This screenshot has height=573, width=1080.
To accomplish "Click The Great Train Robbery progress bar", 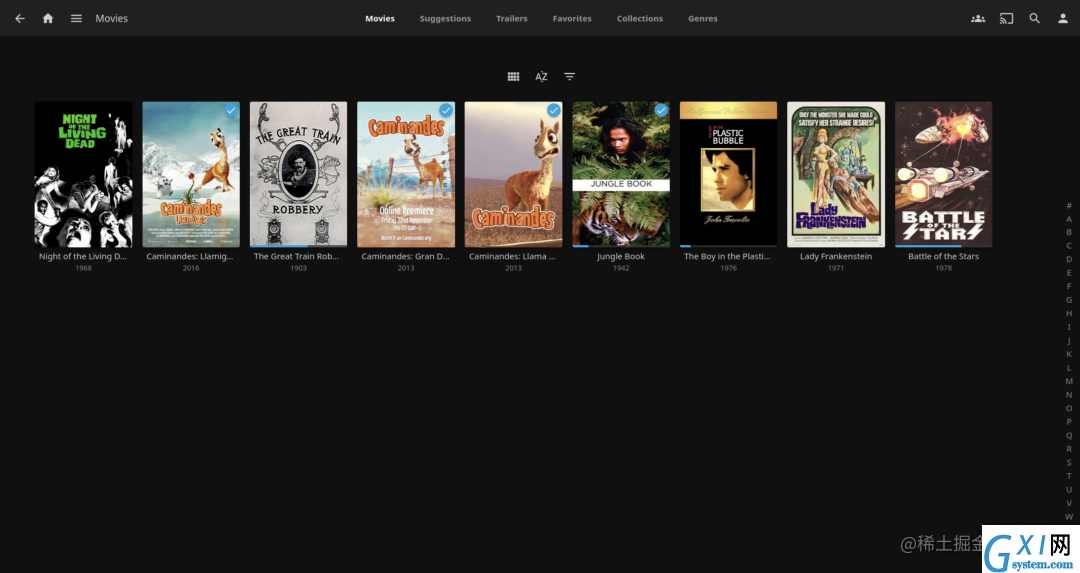I will [298, 246].
